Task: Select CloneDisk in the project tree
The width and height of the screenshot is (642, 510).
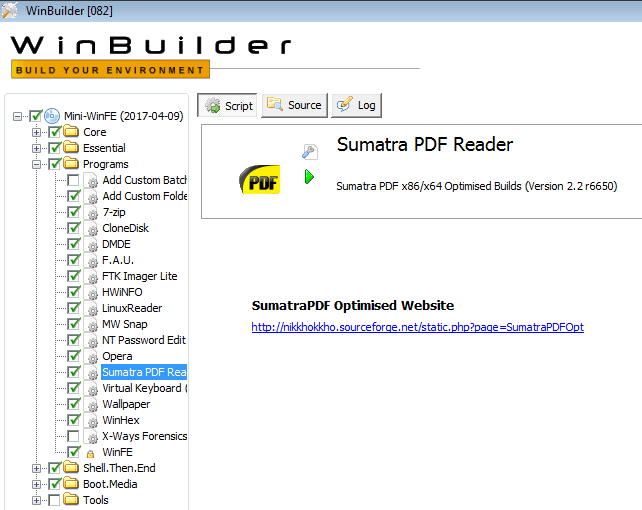Action: click(x=125, y=228)
